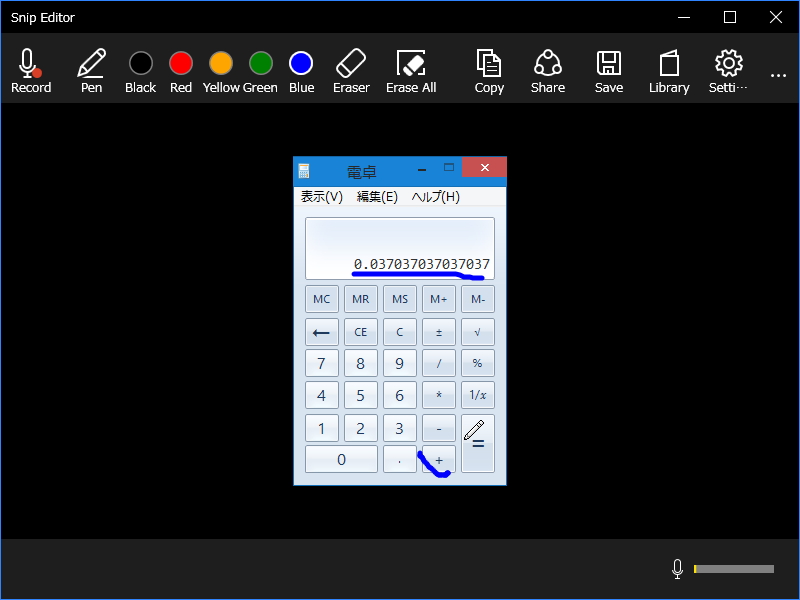Click digit 1 on the calculator
Image resolution: width=800 pixels, height=600 pixels.
coord(321,428)
